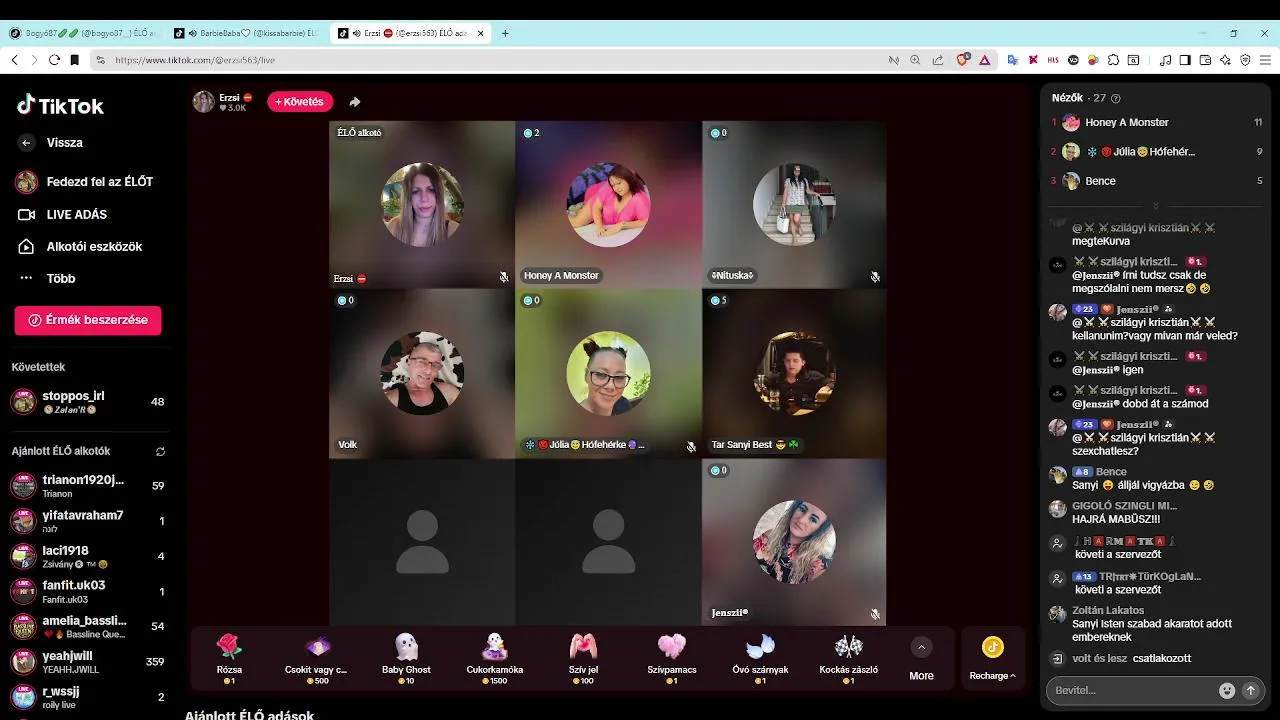Image resolution: width=1280 pixels, height=720 pixels.
Task: Click the muted mic icon on Nituska's tile
Action: tap(875, 277)
